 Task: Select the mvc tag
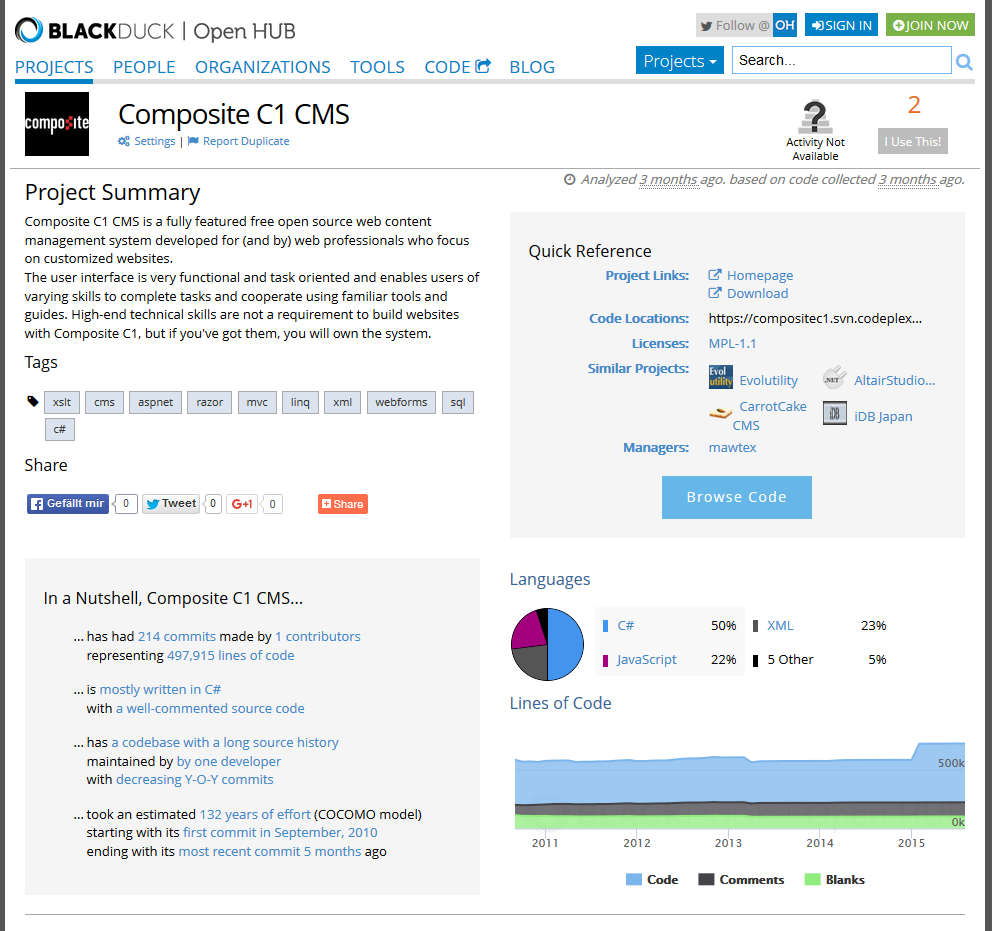click(x=257, y=402)
